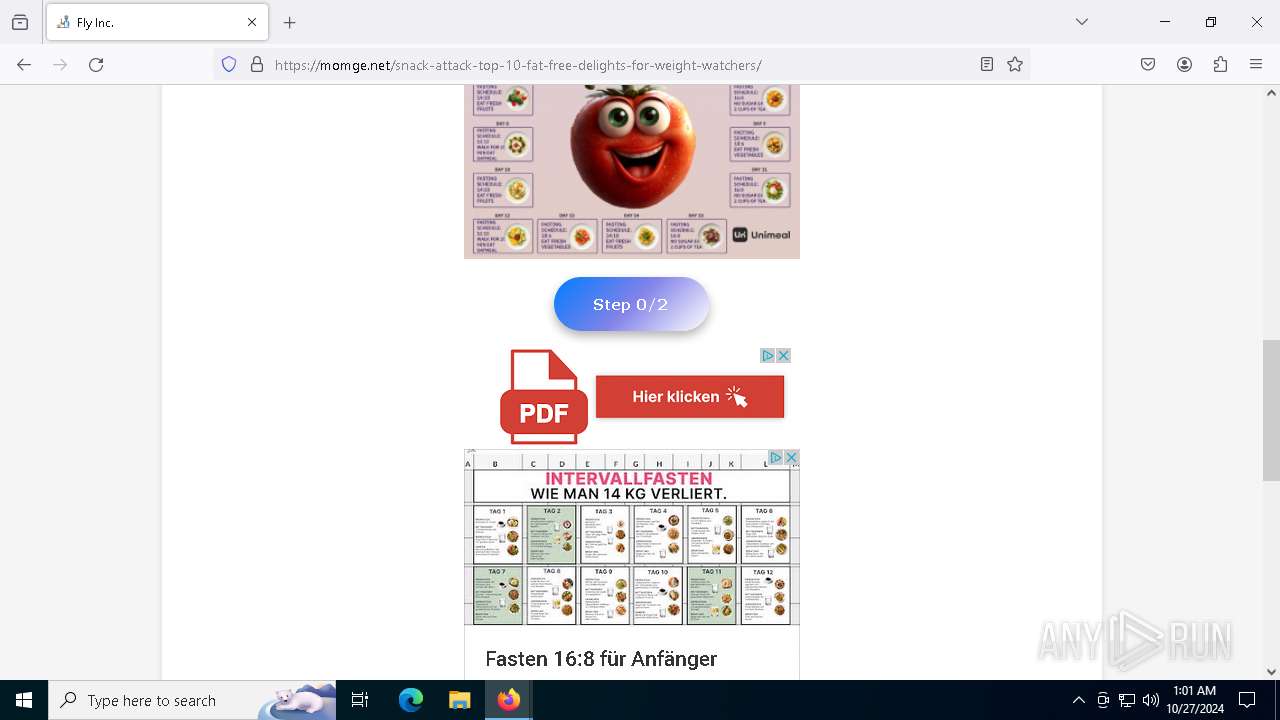This screenshot has width=1280, height=720.
Task: Click the red PDF file icon ad
Action: tap(542, 396)
